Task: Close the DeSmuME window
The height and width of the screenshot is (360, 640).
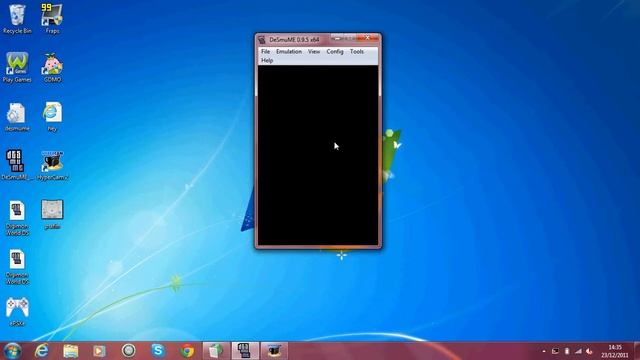Action: [368, 38]
